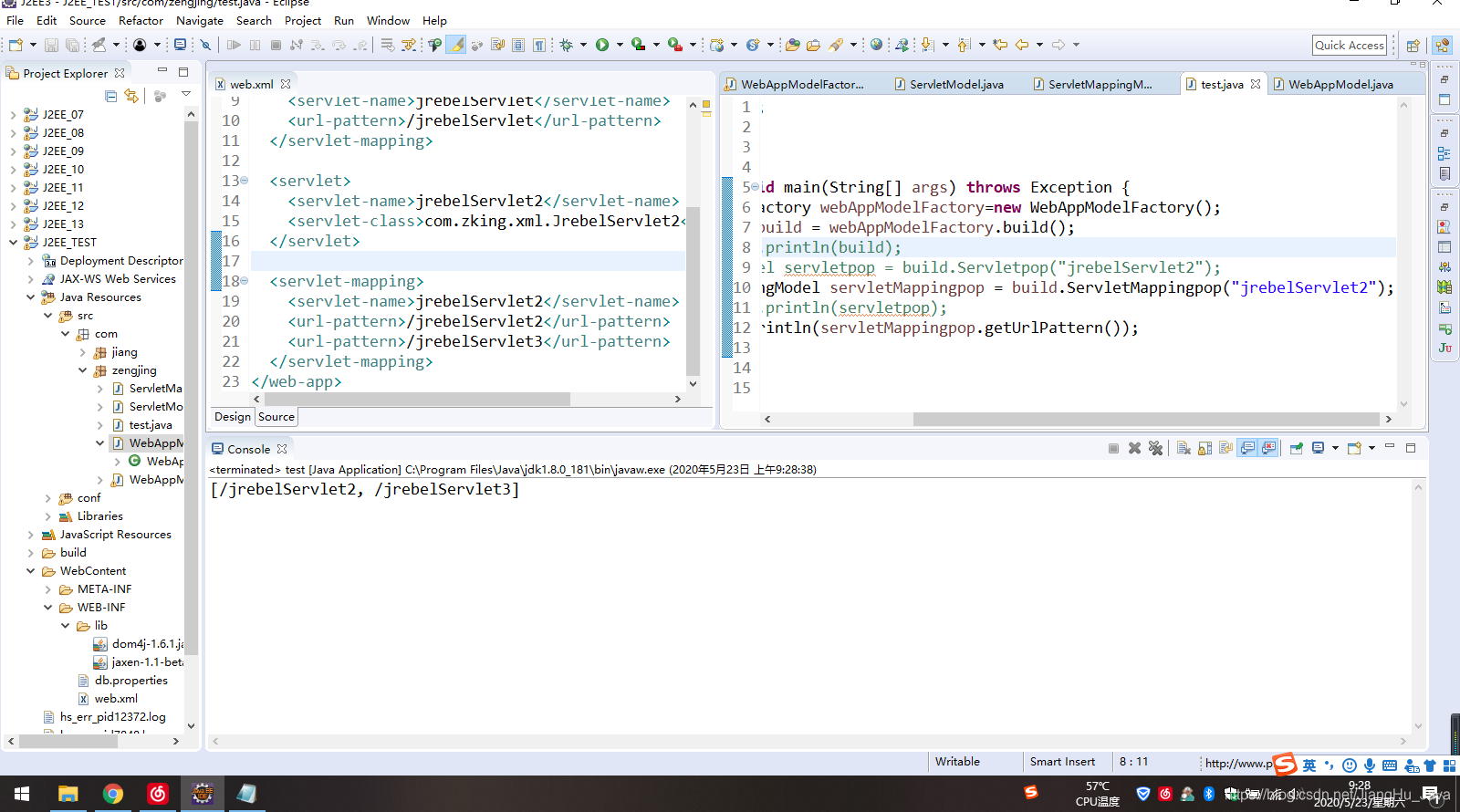
Task: Click the Windows Start button
Action: click(22, 794)
